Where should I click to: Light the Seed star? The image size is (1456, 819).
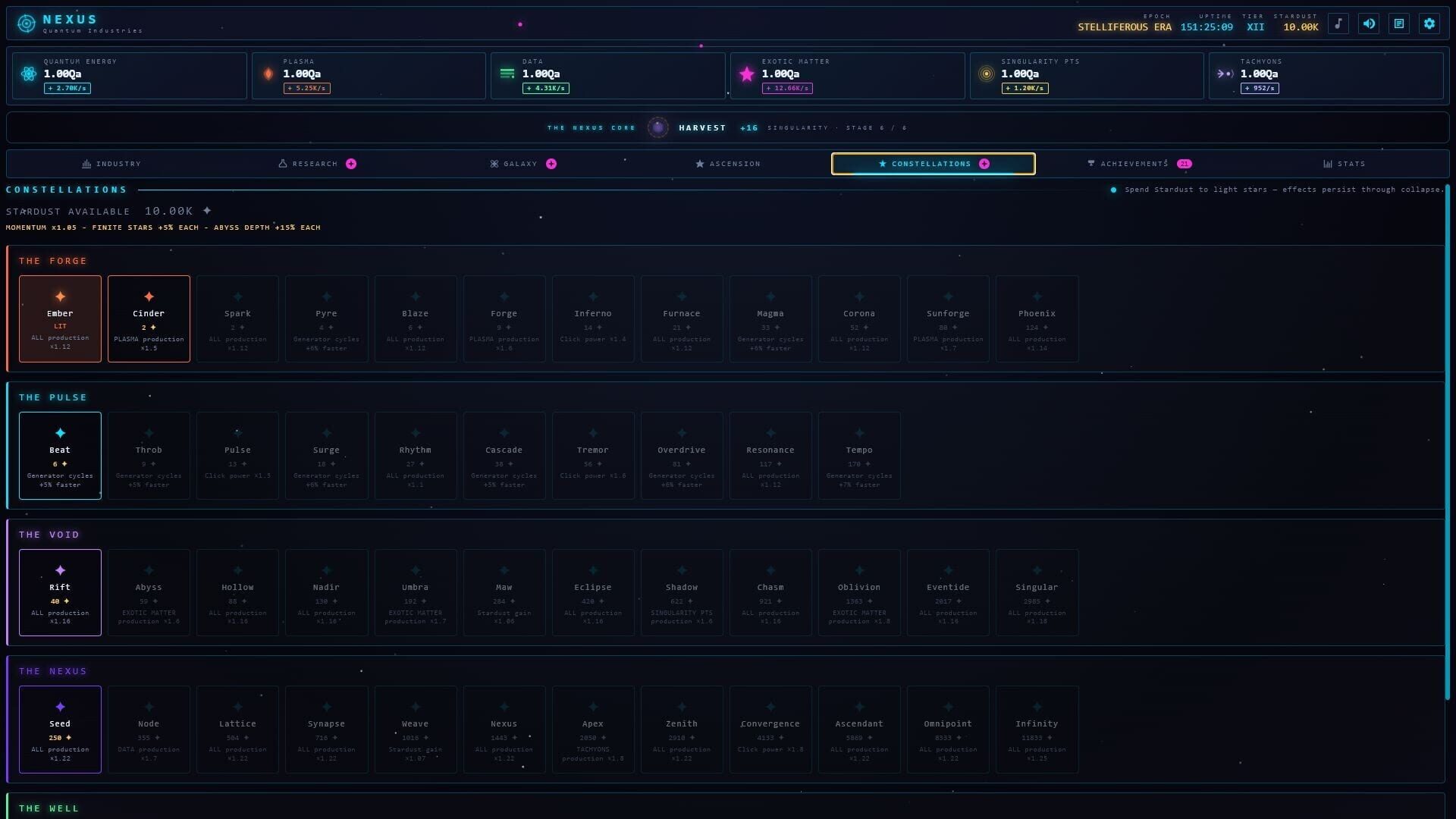point(60,730)
